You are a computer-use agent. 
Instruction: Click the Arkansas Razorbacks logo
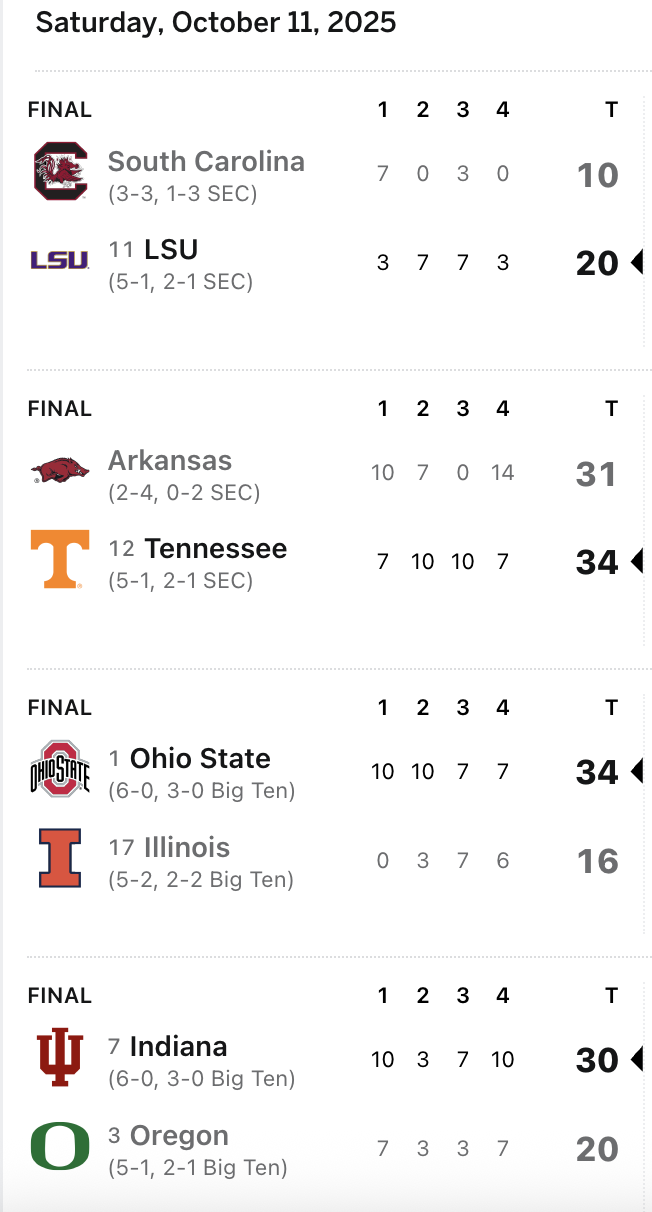click(x=60, y=470)
